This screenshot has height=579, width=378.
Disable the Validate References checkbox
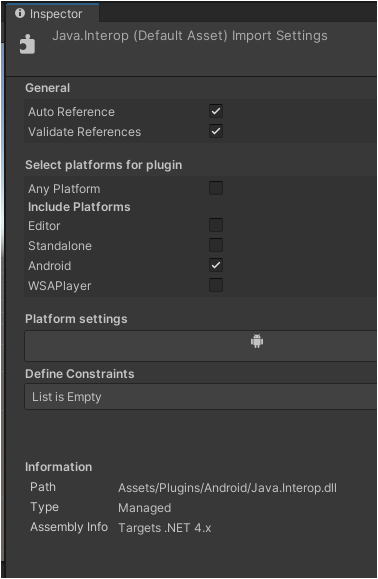click(x=216, y=131)
